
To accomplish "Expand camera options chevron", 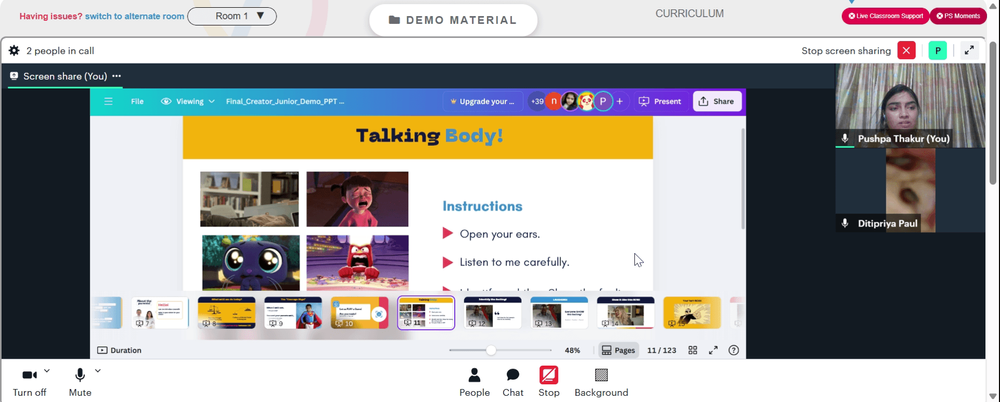I will [47, 371].
